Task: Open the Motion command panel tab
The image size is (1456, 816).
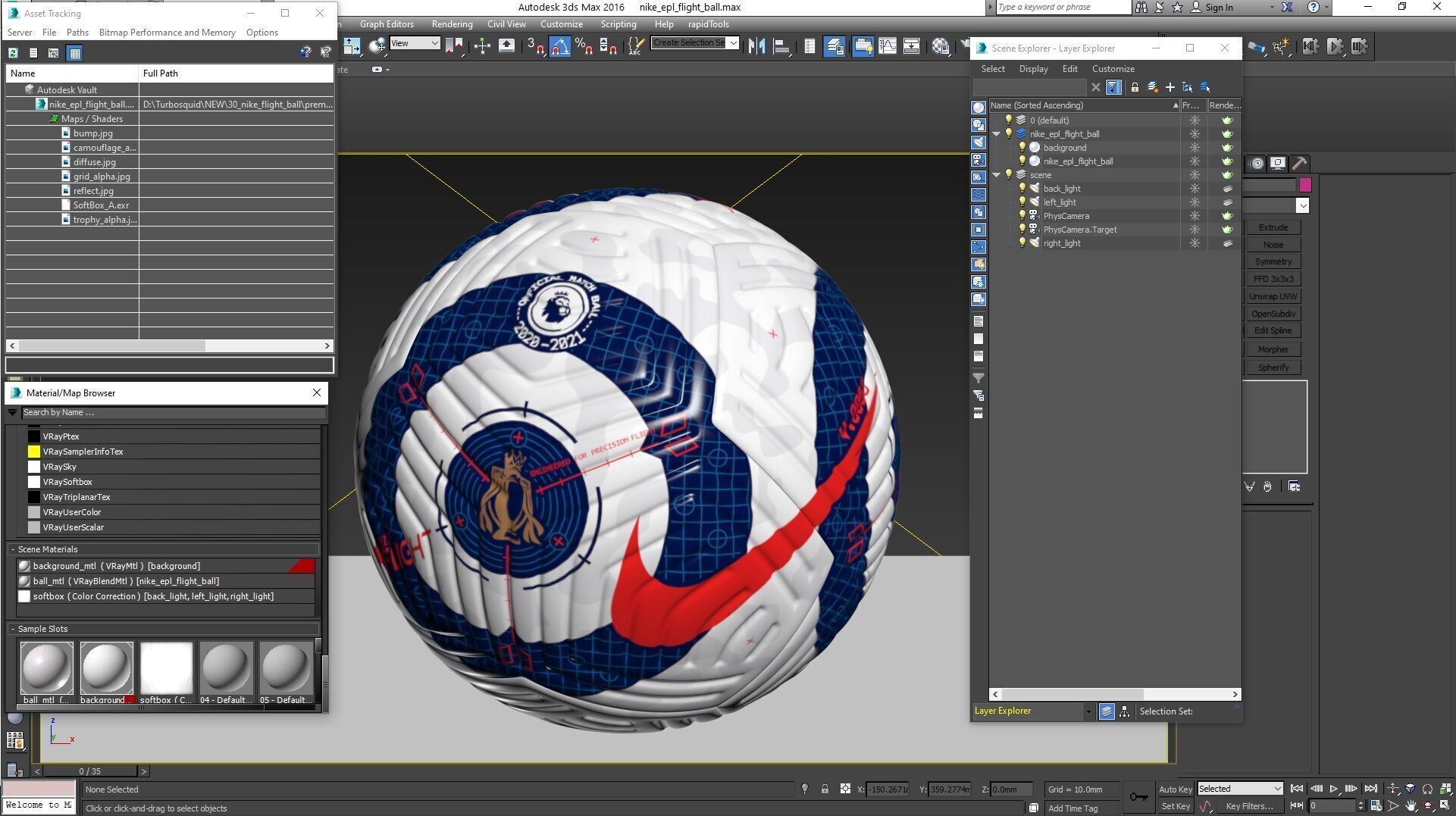Action: click(1257, 163)
